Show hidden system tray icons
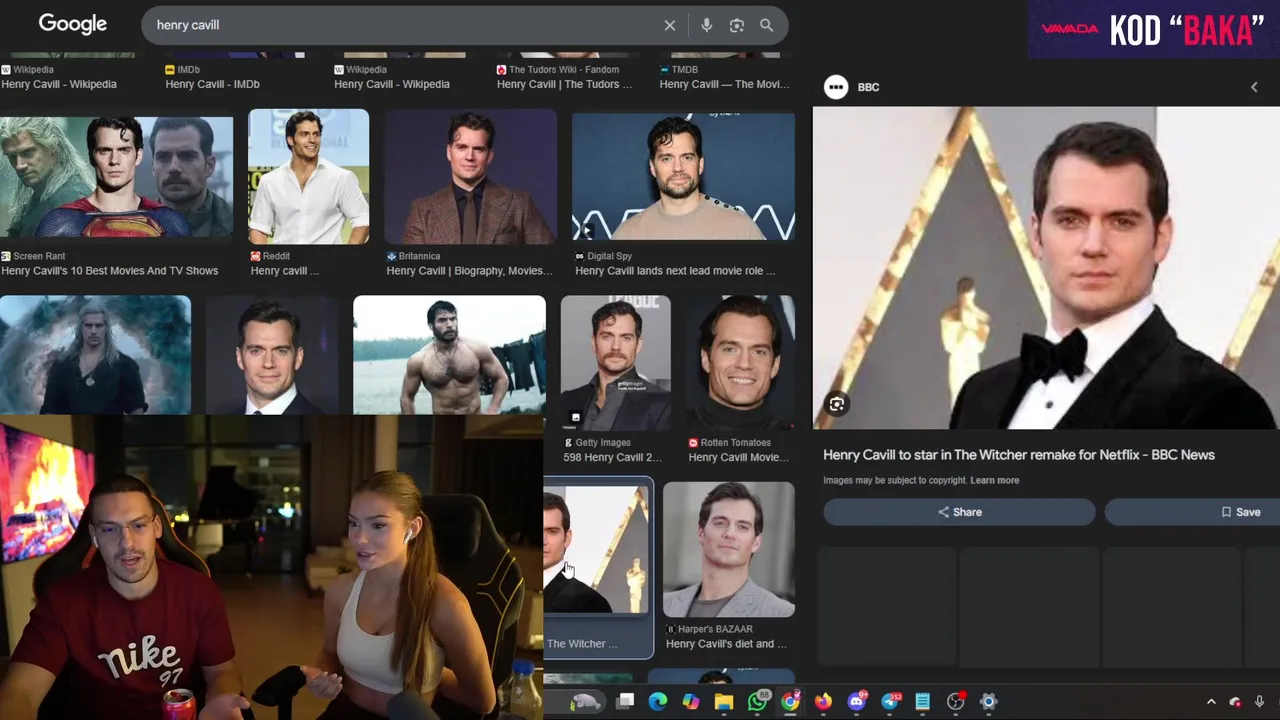 [x=1211, y=702]
